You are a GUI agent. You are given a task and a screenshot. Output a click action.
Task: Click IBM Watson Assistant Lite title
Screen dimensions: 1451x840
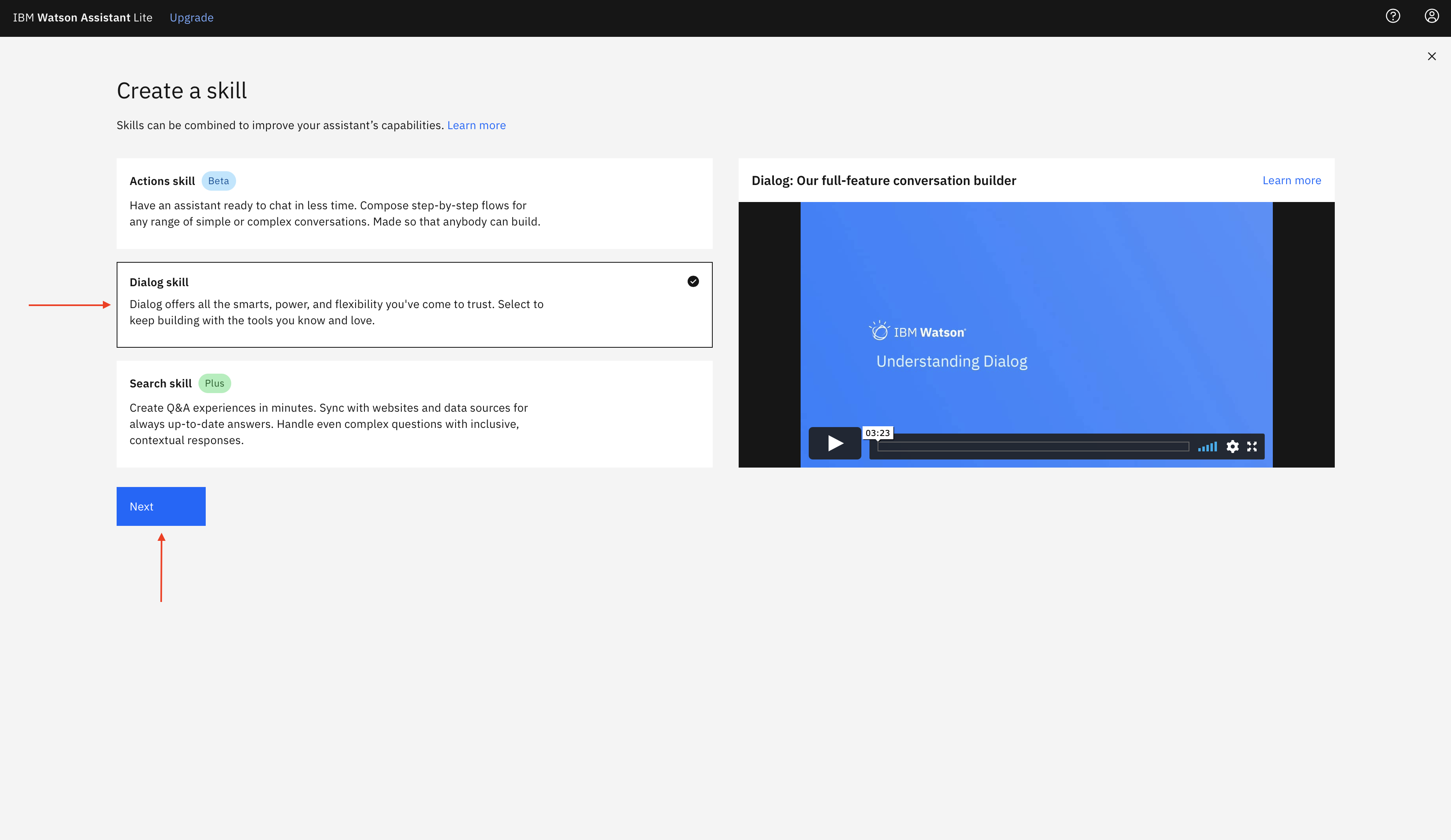point(82,18)
